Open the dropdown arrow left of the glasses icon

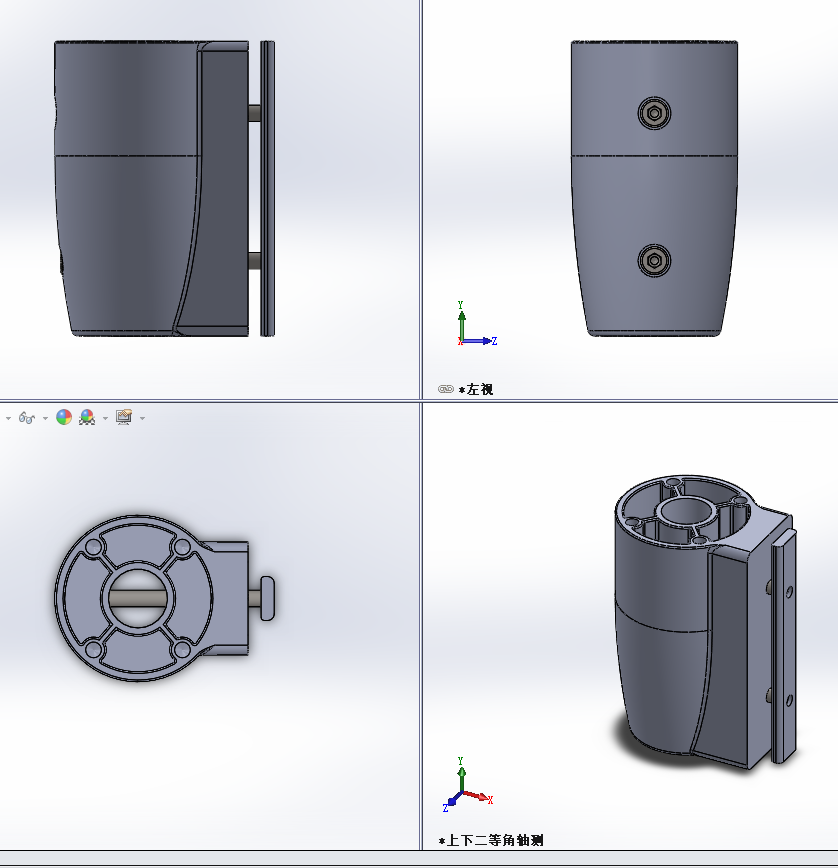pos(8,418)
